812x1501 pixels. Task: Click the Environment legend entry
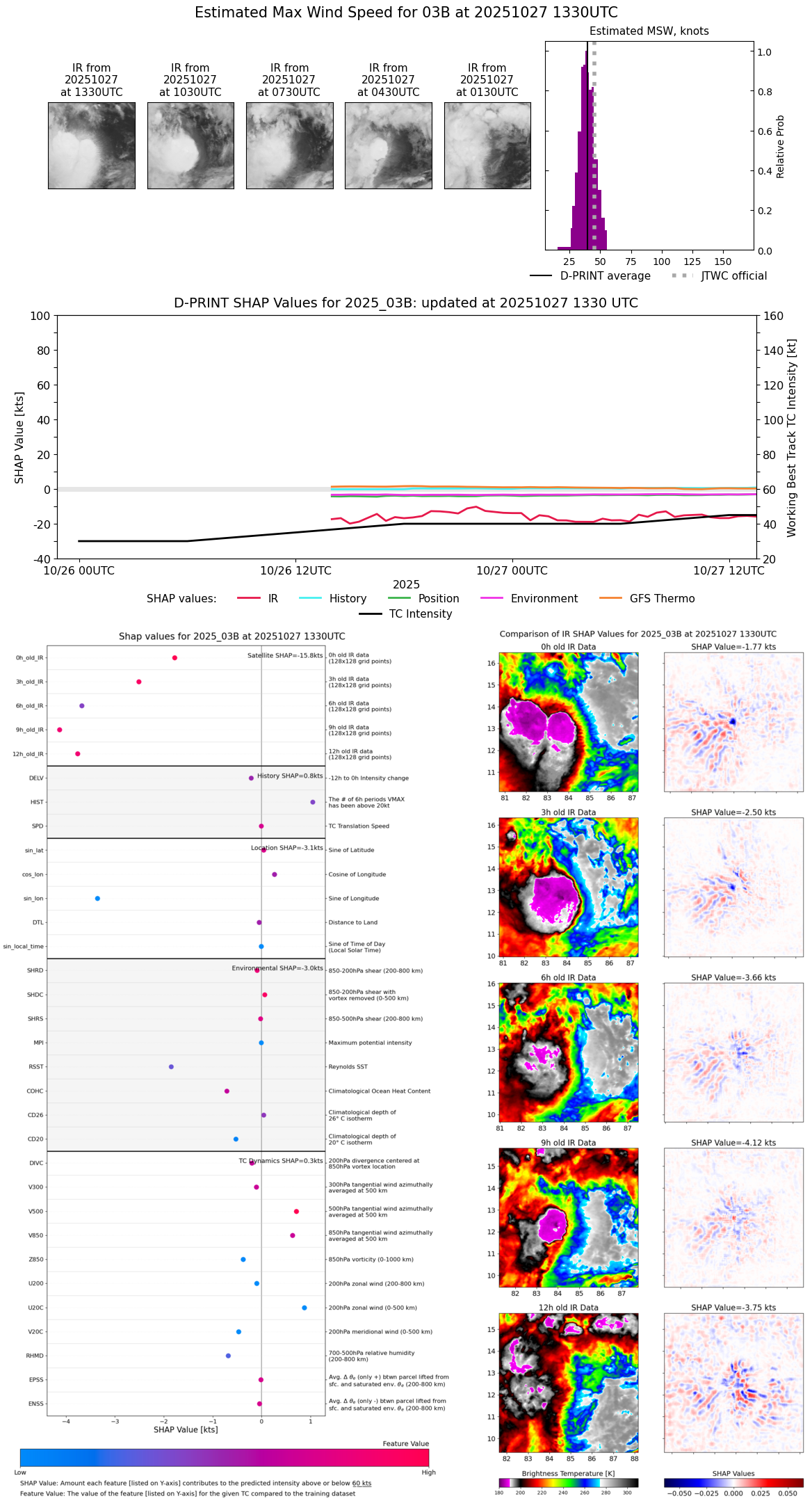[529, 598]
